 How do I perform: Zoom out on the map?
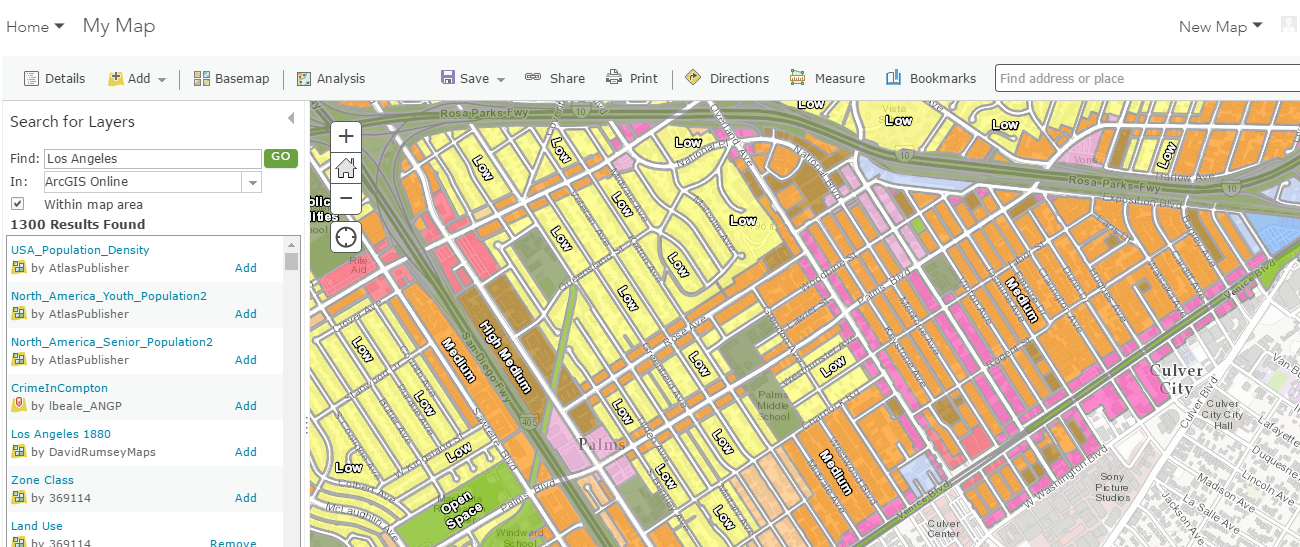coord(346,198)
